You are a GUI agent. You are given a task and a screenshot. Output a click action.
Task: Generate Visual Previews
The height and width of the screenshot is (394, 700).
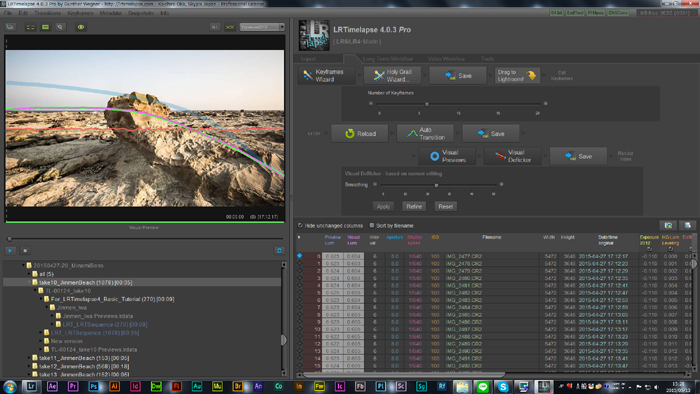pos(447,156)
